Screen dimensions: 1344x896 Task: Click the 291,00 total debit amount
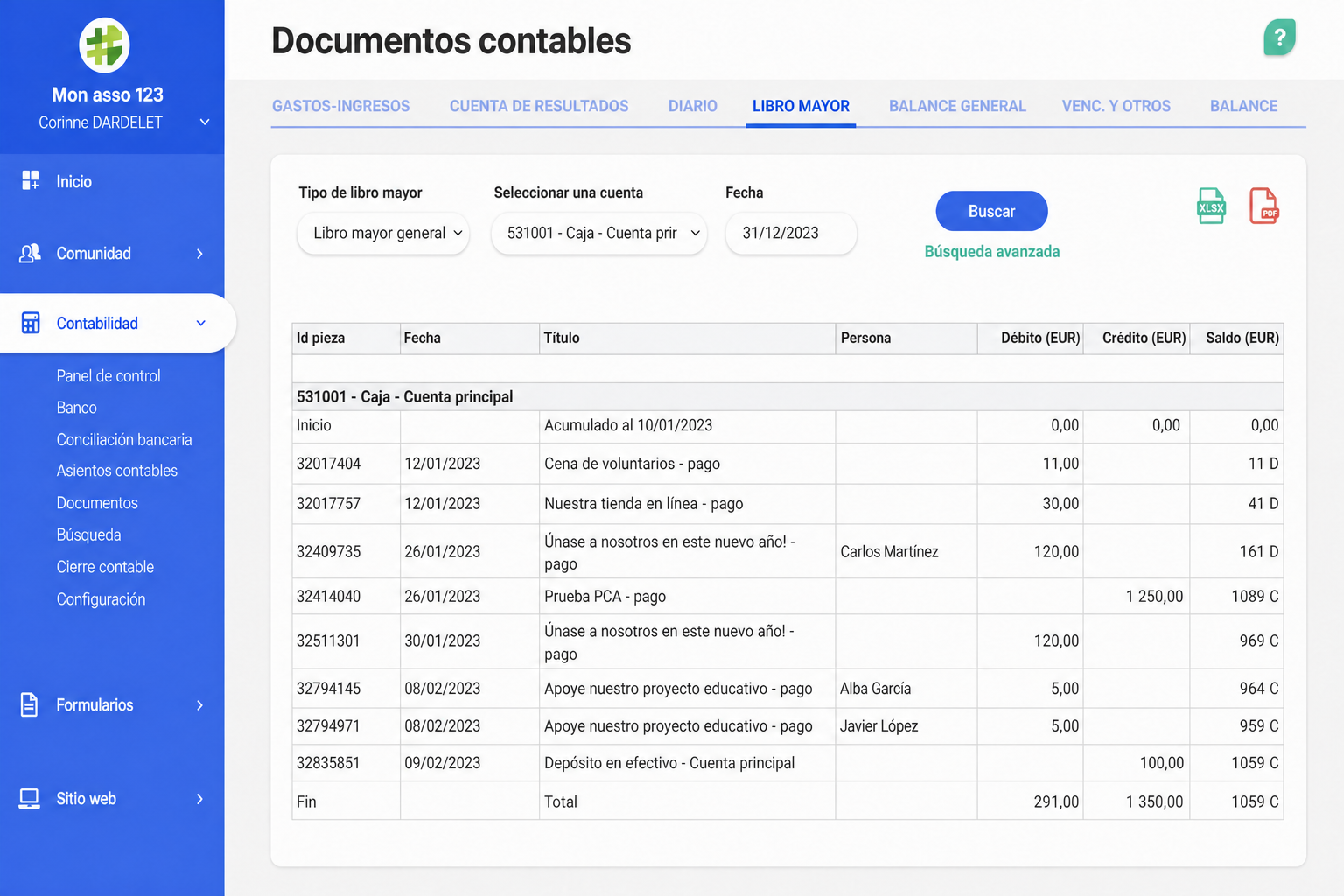pyautogui.click(x=1056, y=801)
